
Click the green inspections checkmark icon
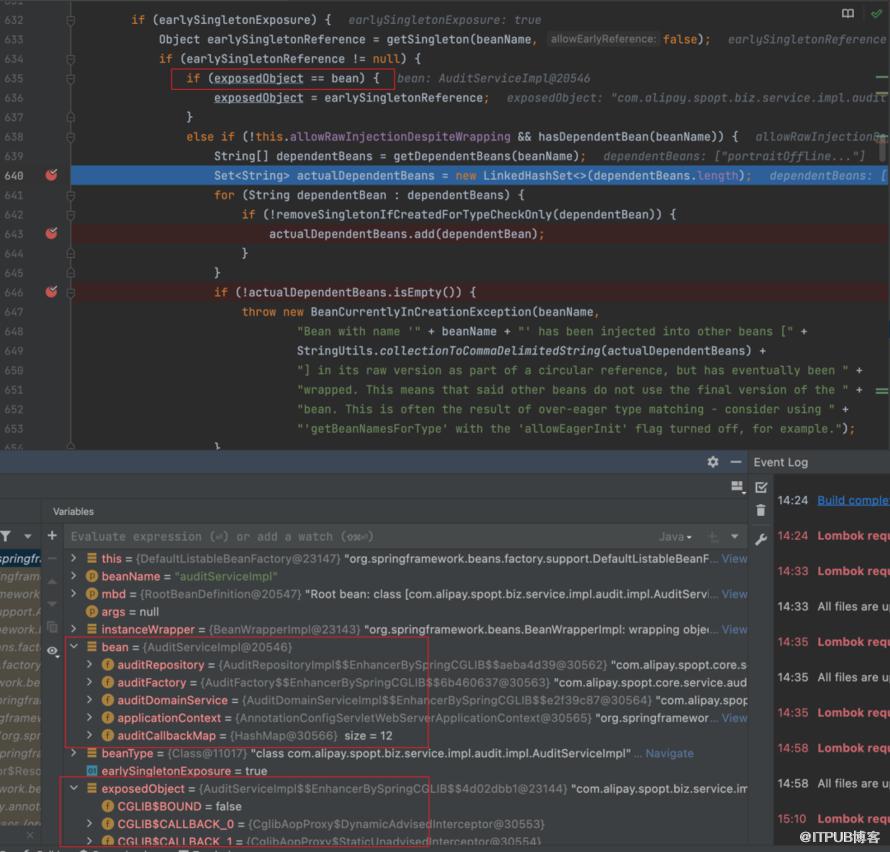pos(876,14)
